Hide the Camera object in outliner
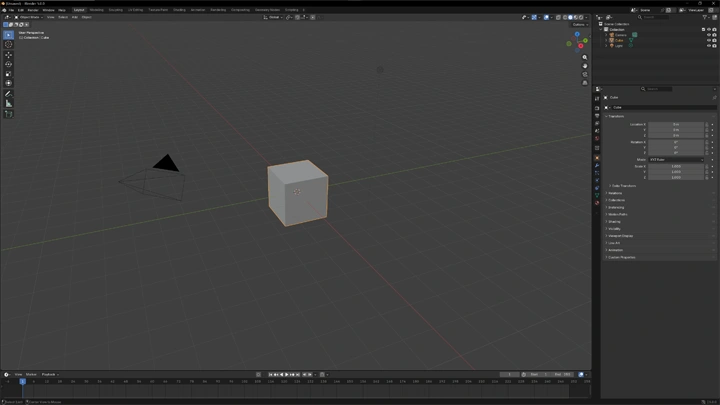This screenshot has height=405, width=720. 707,35
